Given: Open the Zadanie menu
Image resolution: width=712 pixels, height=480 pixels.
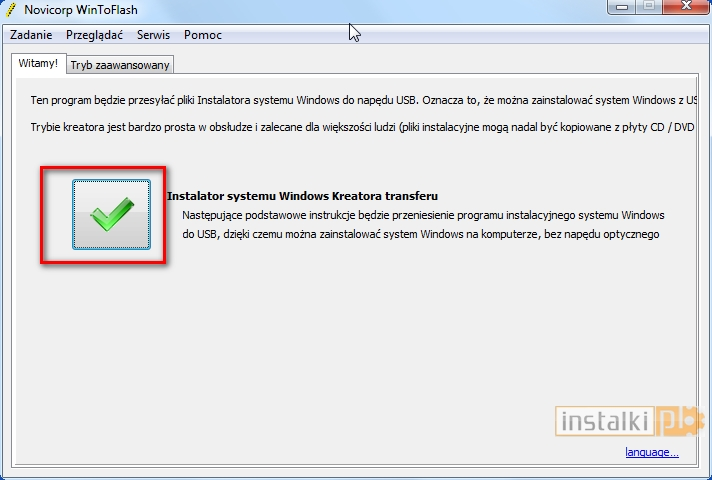Looking at the screenshot, I should (x=31, y=35).
